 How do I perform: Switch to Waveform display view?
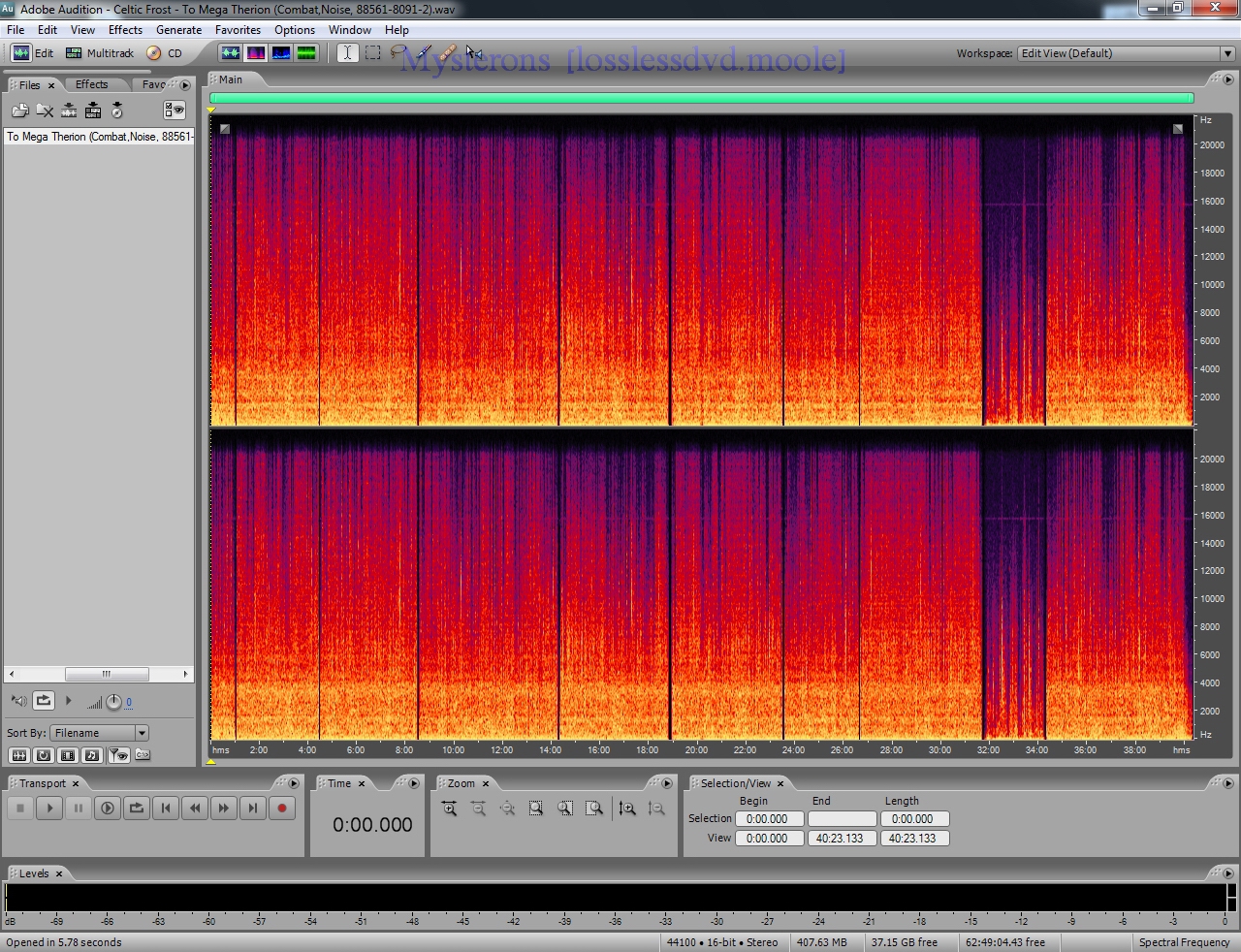tap(231, 53)
